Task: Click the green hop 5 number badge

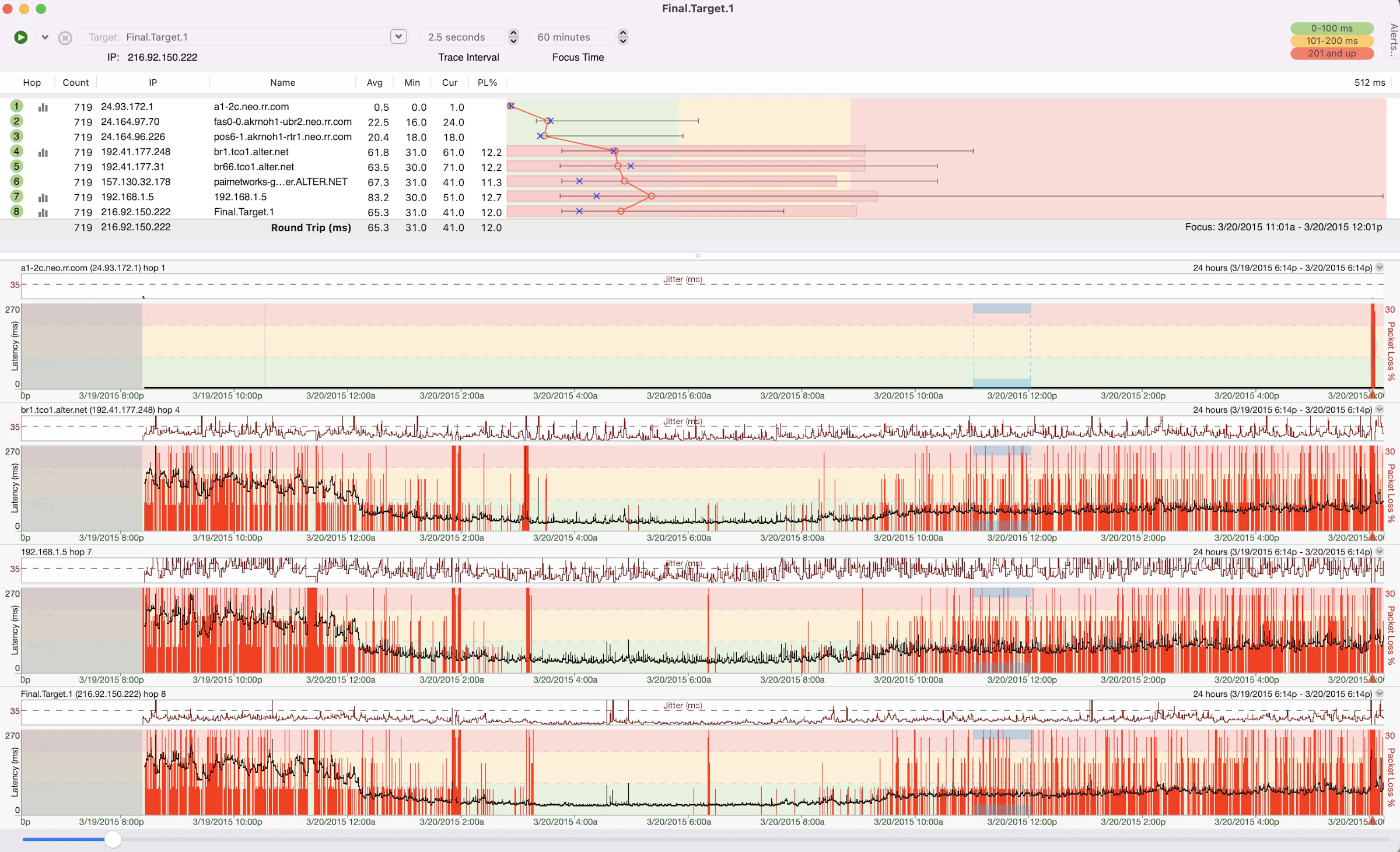Action: [x=16, y=167]
